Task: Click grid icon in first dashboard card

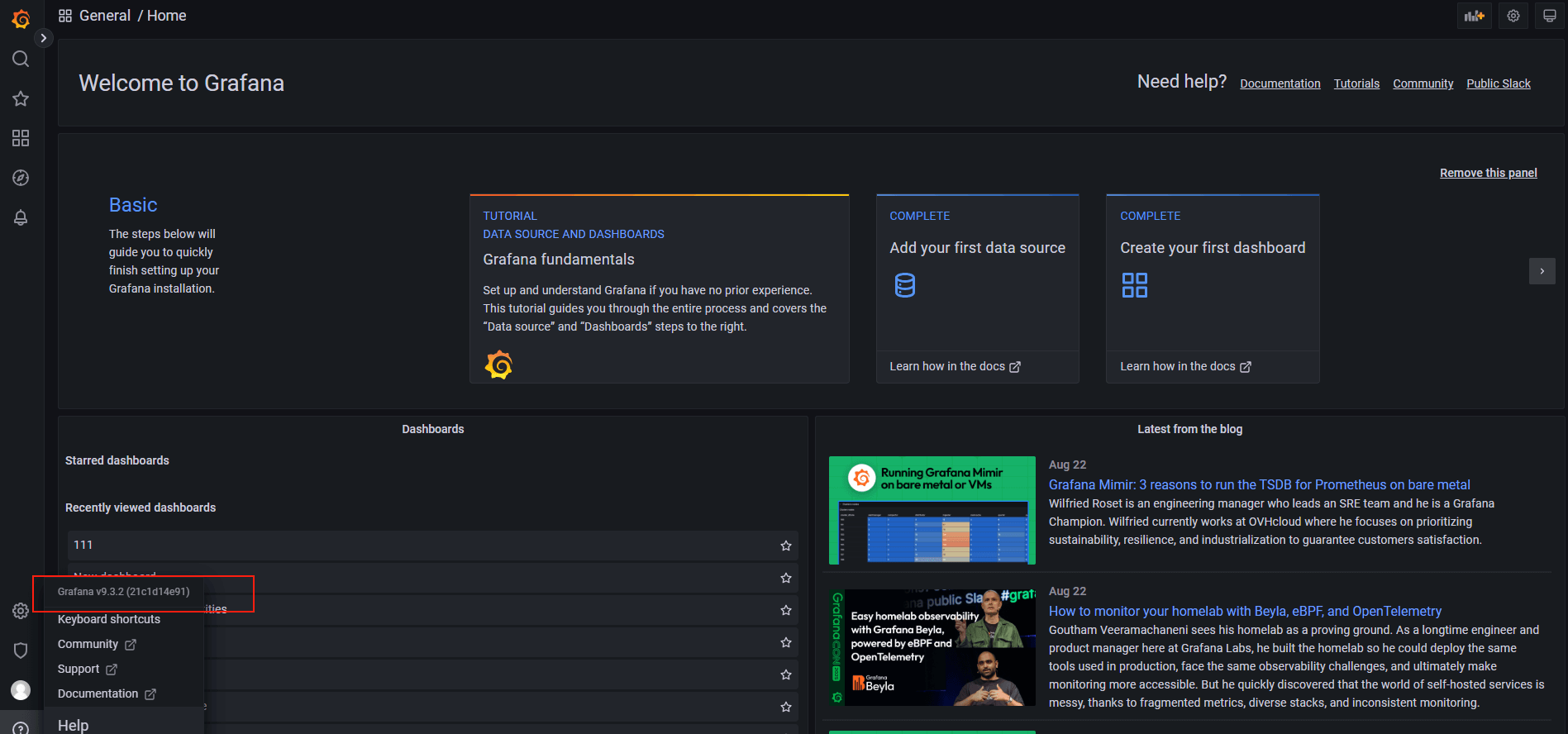Action: [x=1135, y=285]
